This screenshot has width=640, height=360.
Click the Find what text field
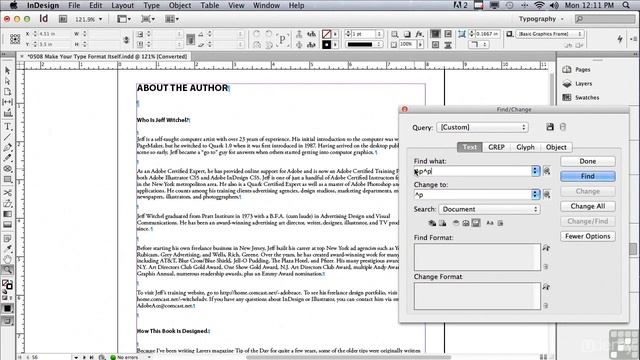[x=472, y=171]
